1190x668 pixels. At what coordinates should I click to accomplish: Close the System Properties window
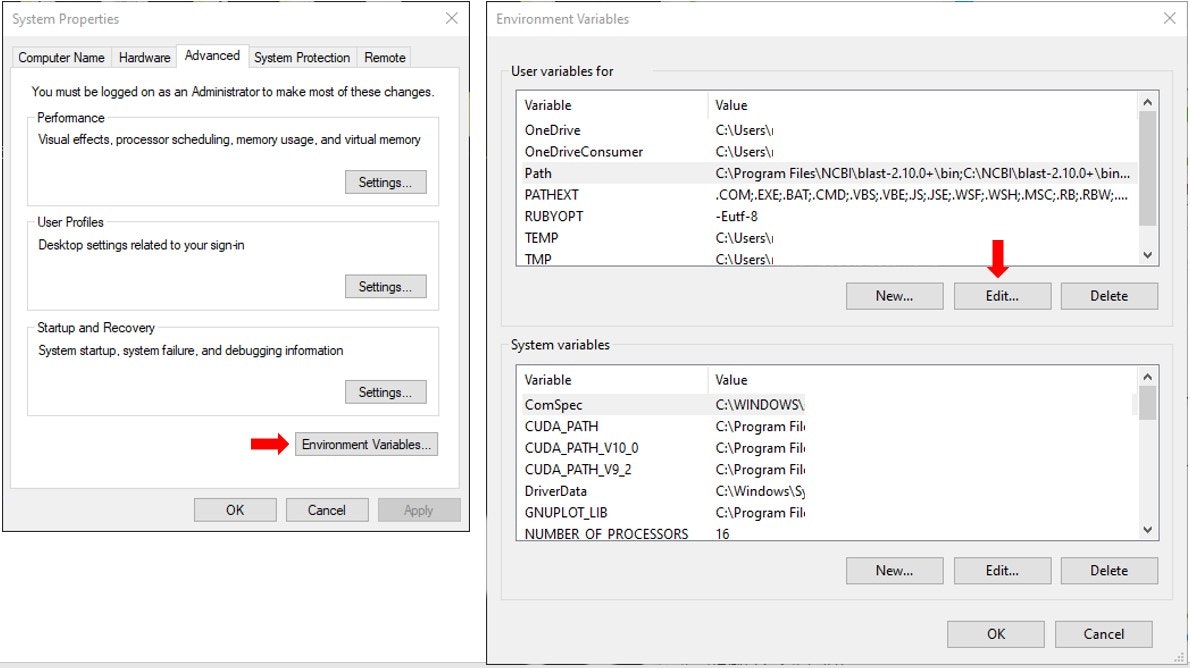[x=452, y=18]
